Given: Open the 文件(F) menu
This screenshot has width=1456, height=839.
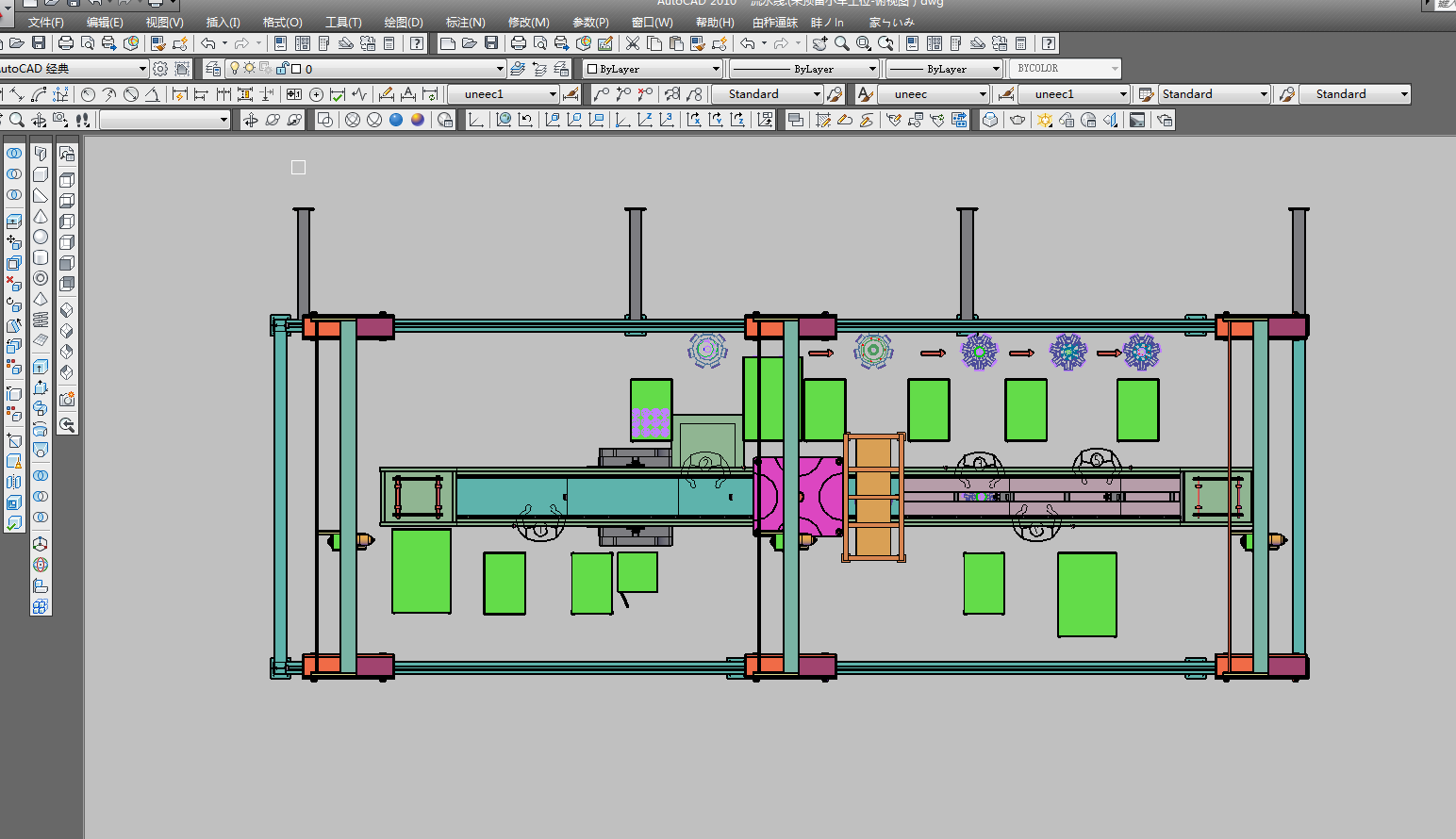Looking at the screenshot, I should tap(45, 22).
